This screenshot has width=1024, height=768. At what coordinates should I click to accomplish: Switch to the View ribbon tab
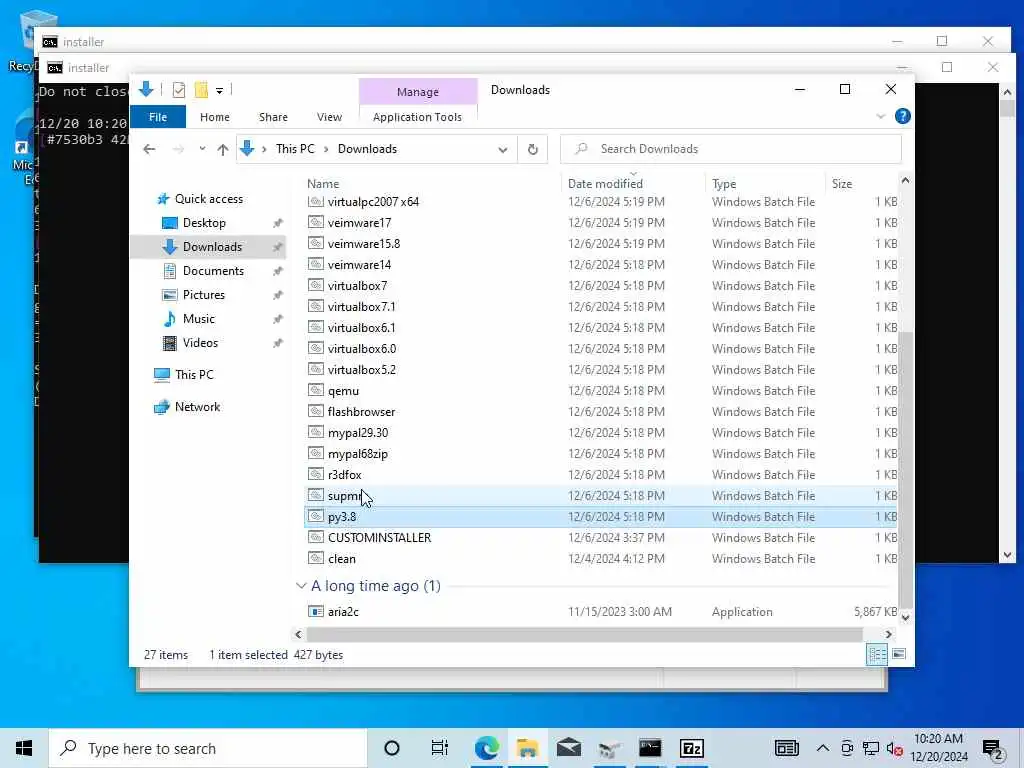(329, 117)
